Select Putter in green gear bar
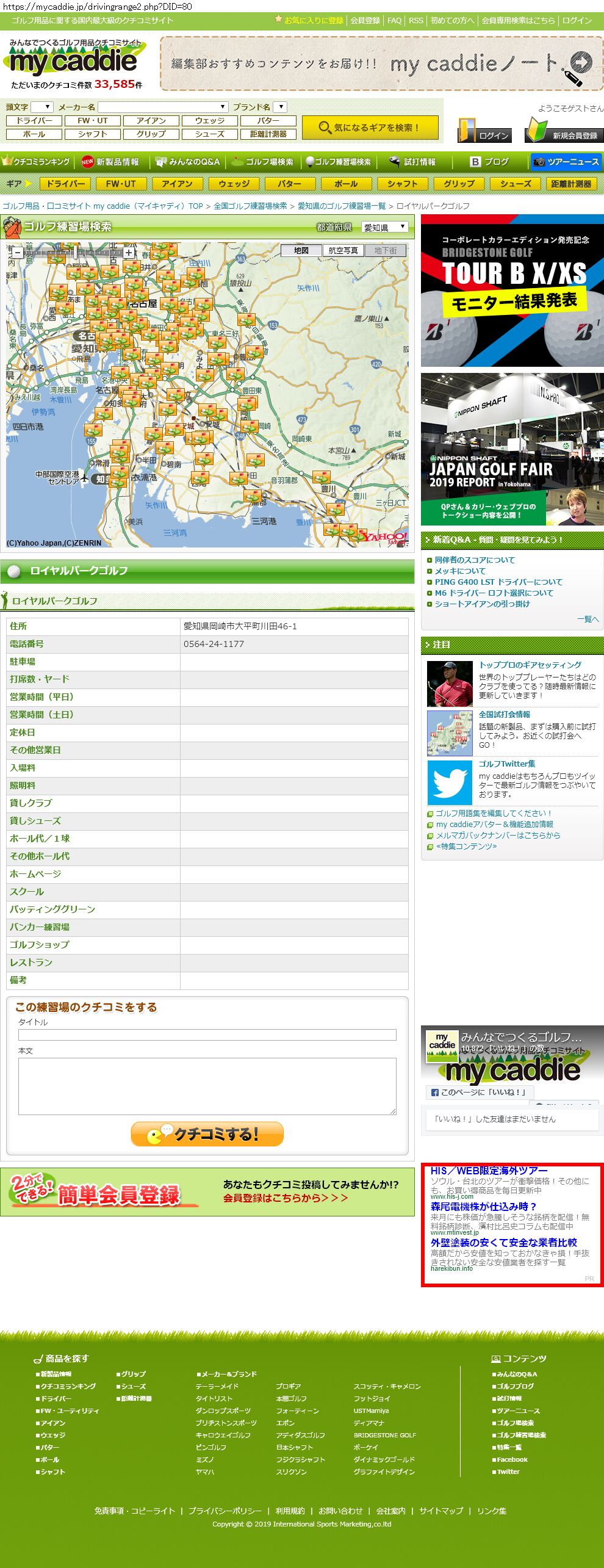This screenshot has width=604, height=1568. (x=289, y=184)
